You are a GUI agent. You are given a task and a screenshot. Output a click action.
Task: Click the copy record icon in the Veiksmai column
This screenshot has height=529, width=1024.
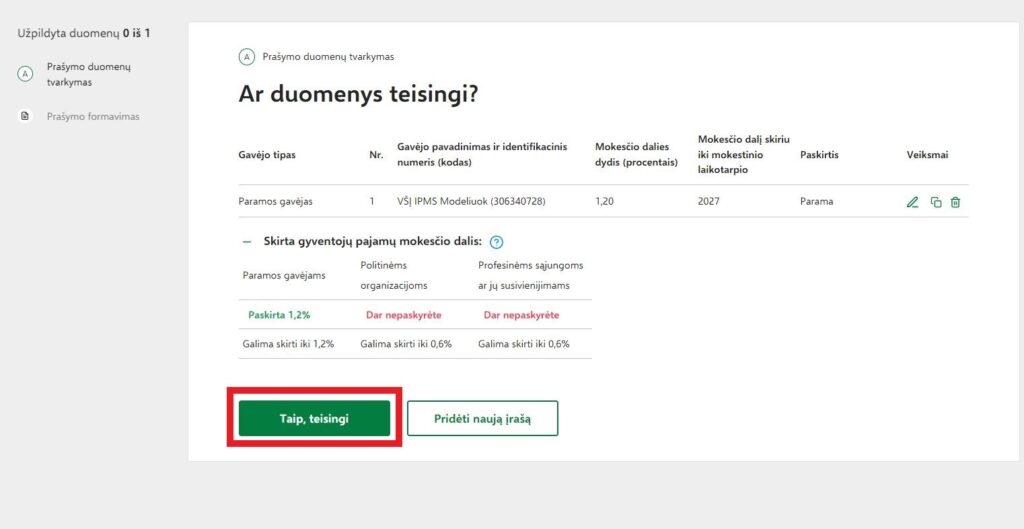click(x=936, y=202)
